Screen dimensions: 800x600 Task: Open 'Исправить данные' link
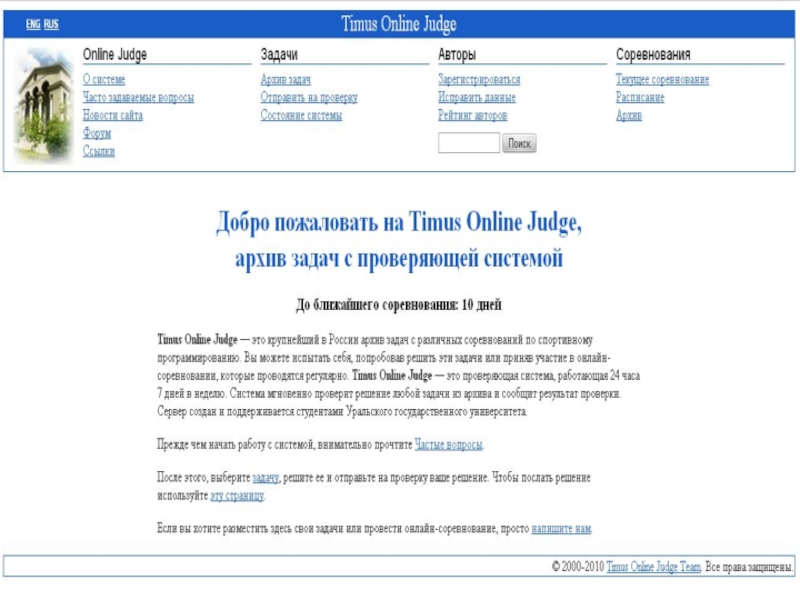(477, 97)
